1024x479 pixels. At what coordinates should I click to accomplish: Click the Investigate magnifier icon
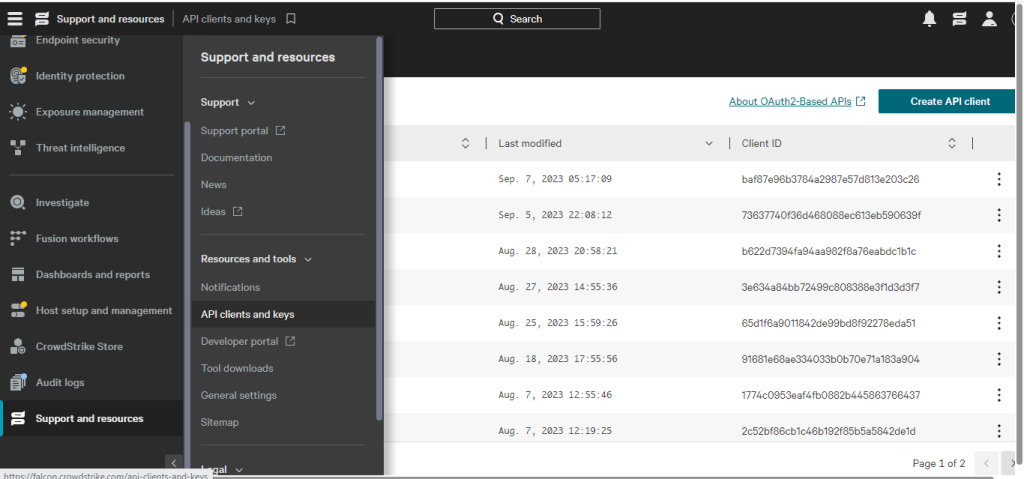[18, 203]
